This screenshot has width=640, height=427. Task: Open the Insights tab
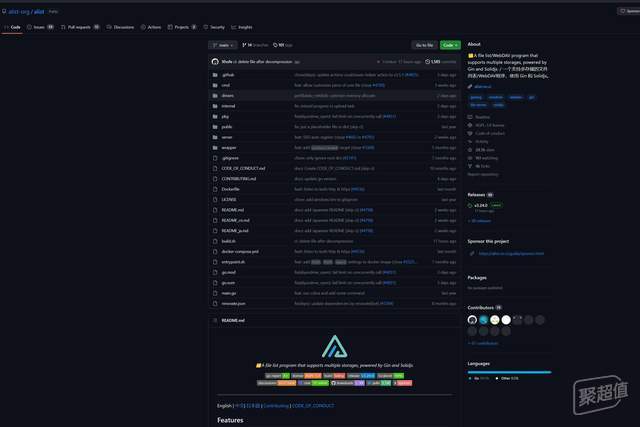tap(242, 27)
